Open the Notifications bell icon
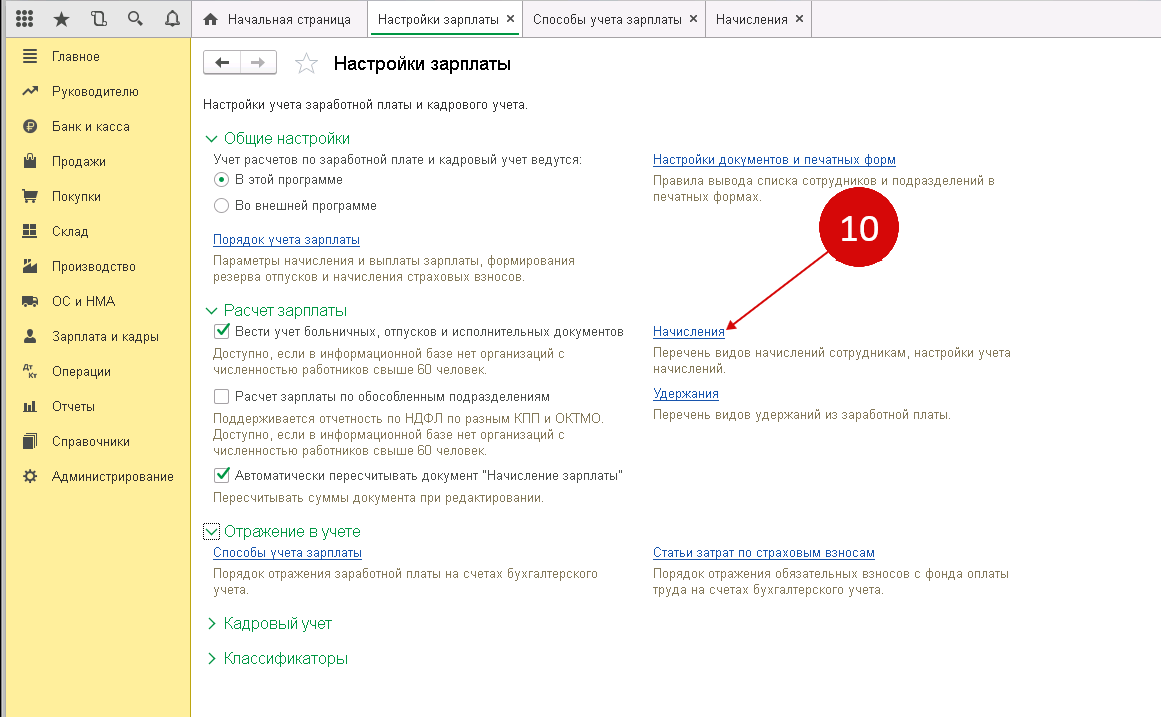 (x=172, y=19)
